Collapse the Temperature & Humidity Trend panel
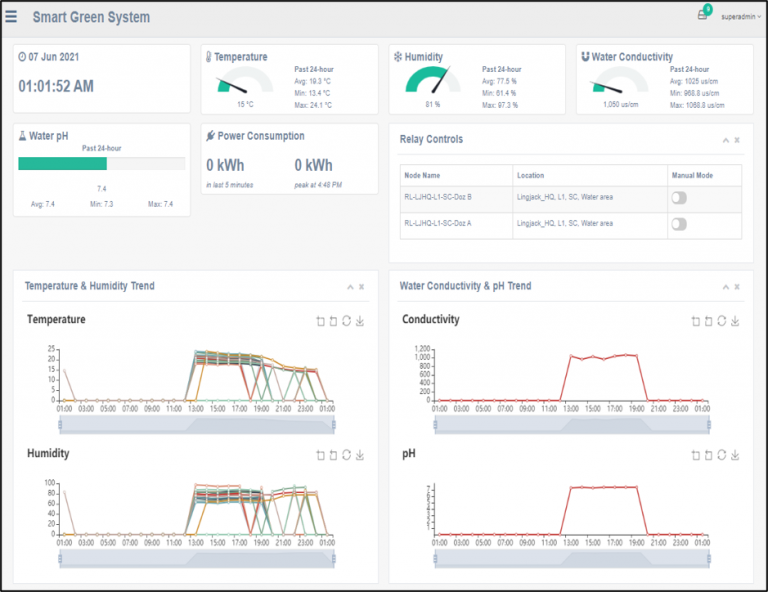768x592 pixels. tap(350, 286)
